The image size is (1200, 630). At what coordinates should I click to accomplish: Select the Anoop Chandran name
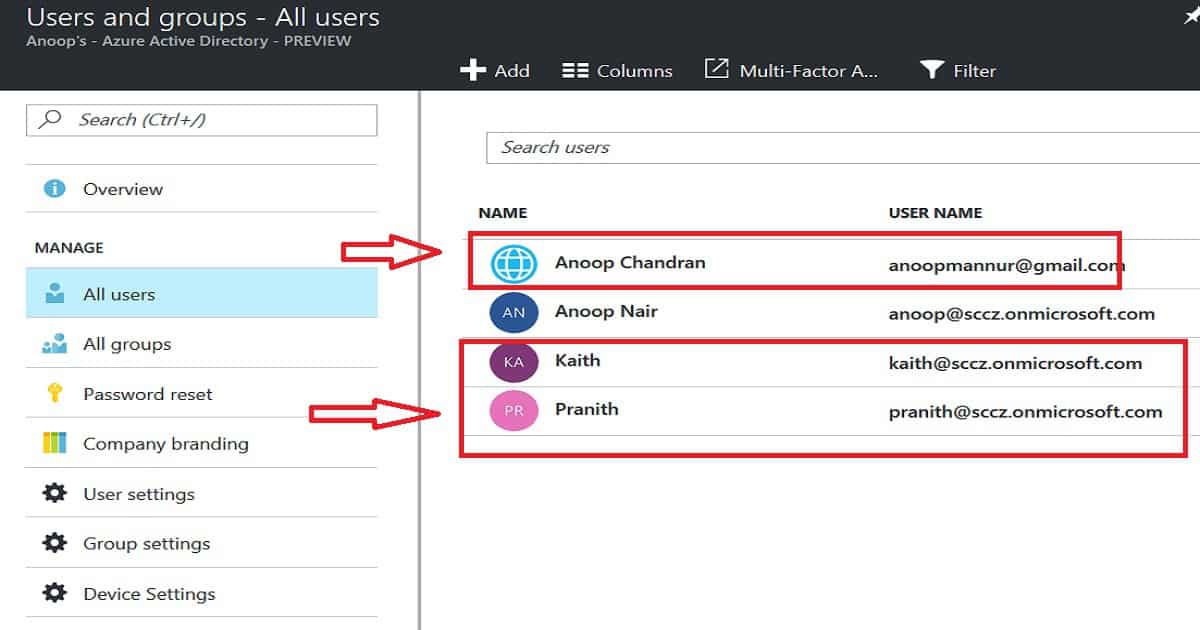(630, 263)
